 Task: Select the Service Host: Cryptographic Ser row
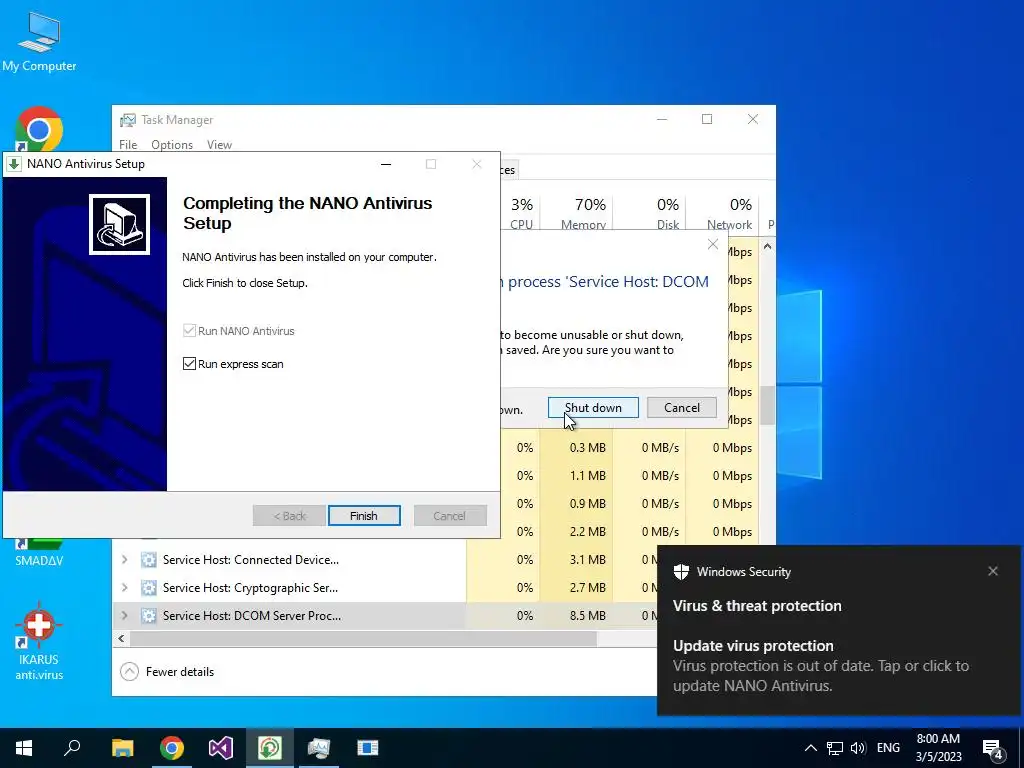385,588
